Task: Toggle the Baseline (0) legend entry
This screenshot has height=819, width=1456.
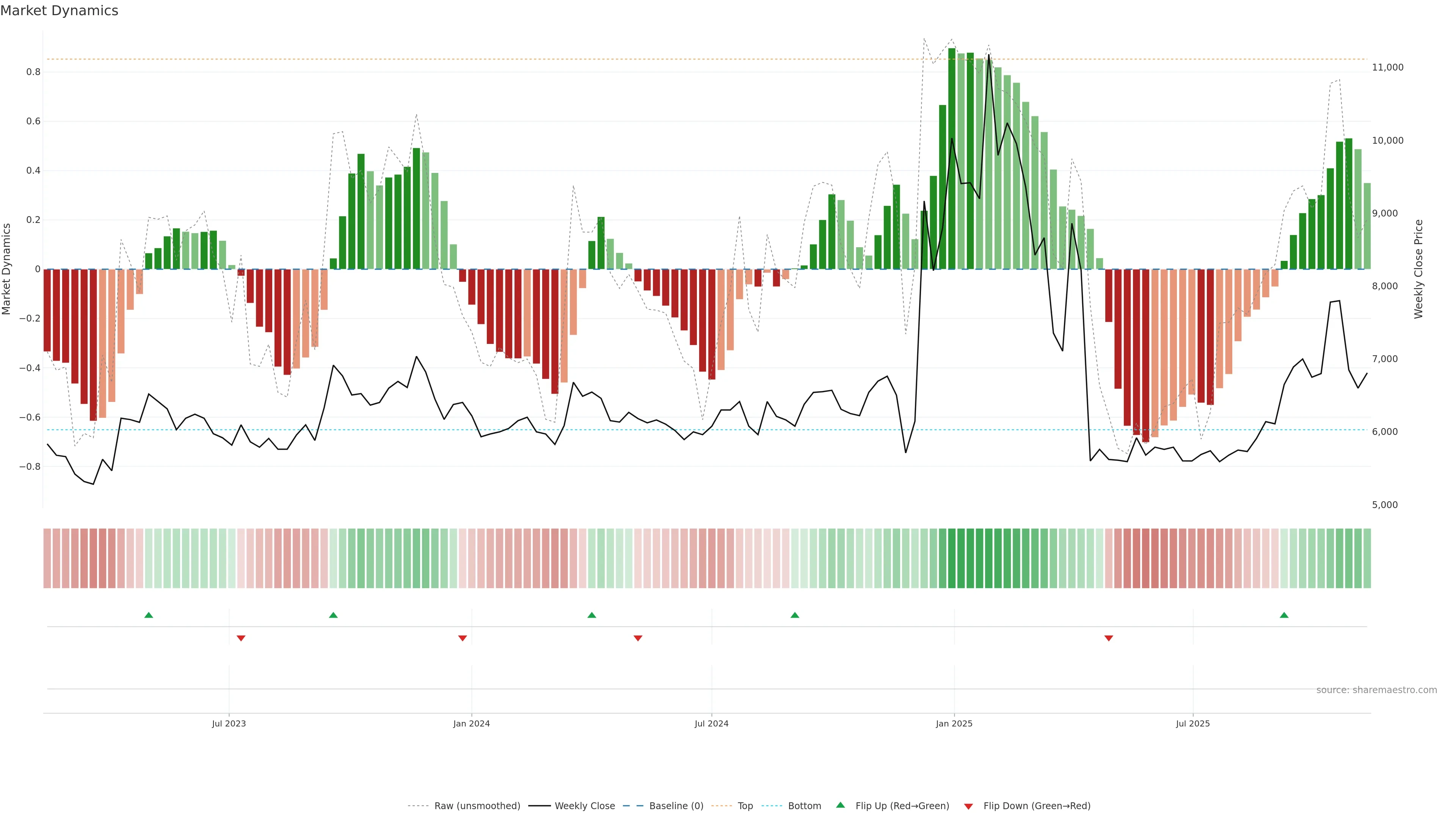Action: click(676, 806)
